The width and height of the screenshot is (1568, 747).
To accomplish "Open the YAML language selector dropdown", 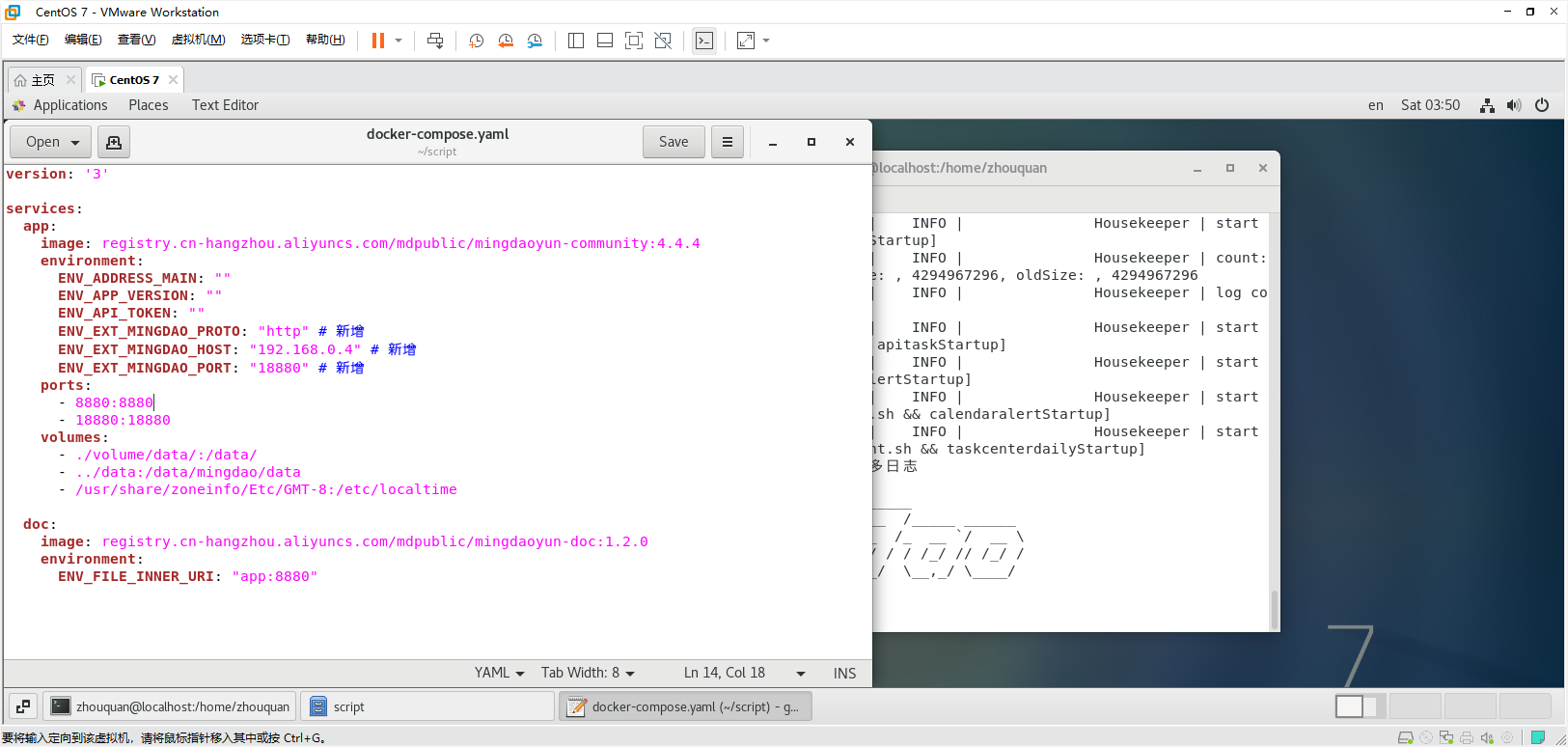I will click(x=499, y=674).
